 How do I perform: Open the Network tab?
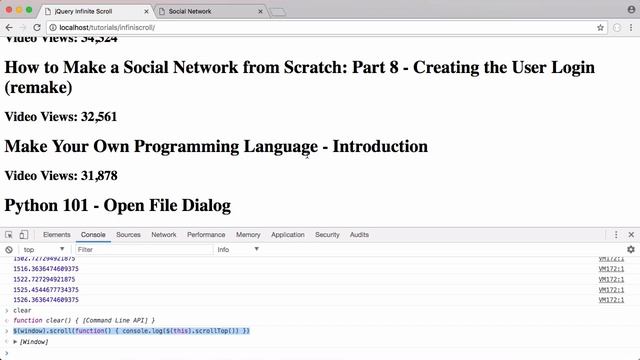click(164, 235)
